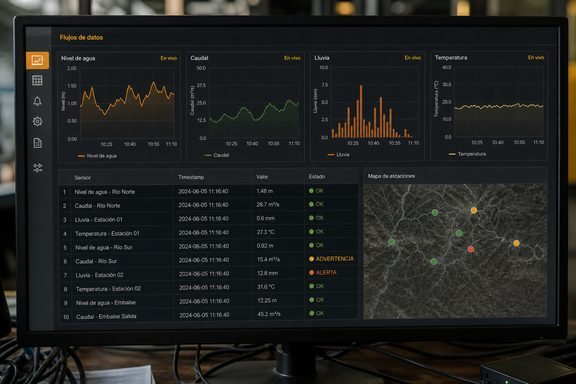Select row 'Lluvia - Estación 02'
This screenshot has height=384, width=576.
coord(208,274)
